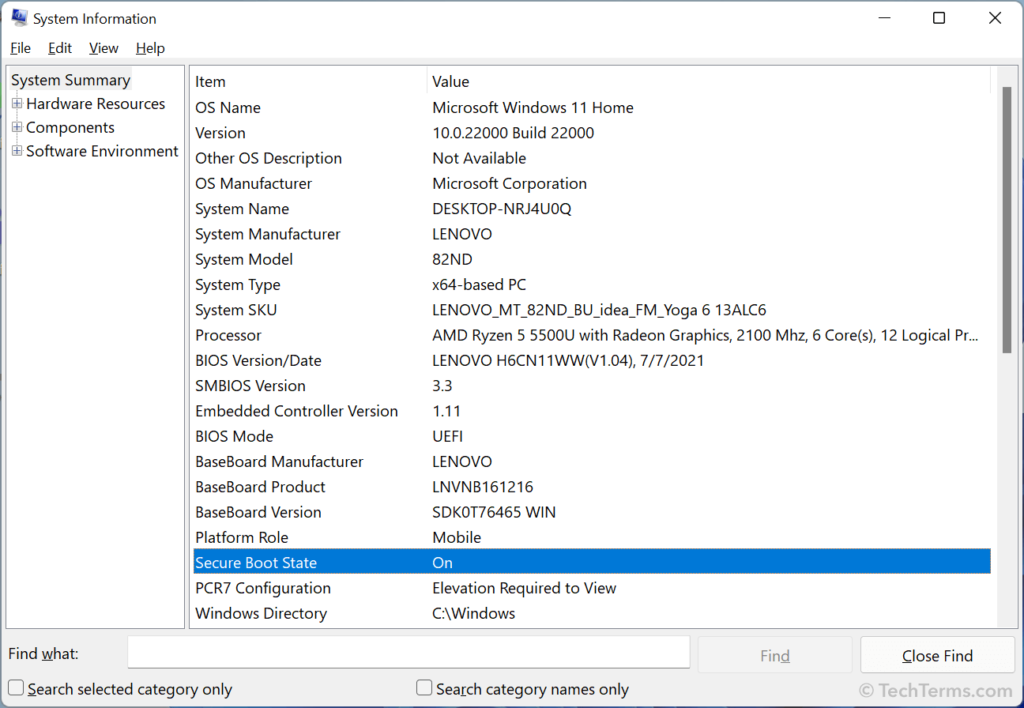Click the Find button
Image resolution: width=1024 pixels, height=708 pixels.
pyautogui.click(x=774, y=654)
